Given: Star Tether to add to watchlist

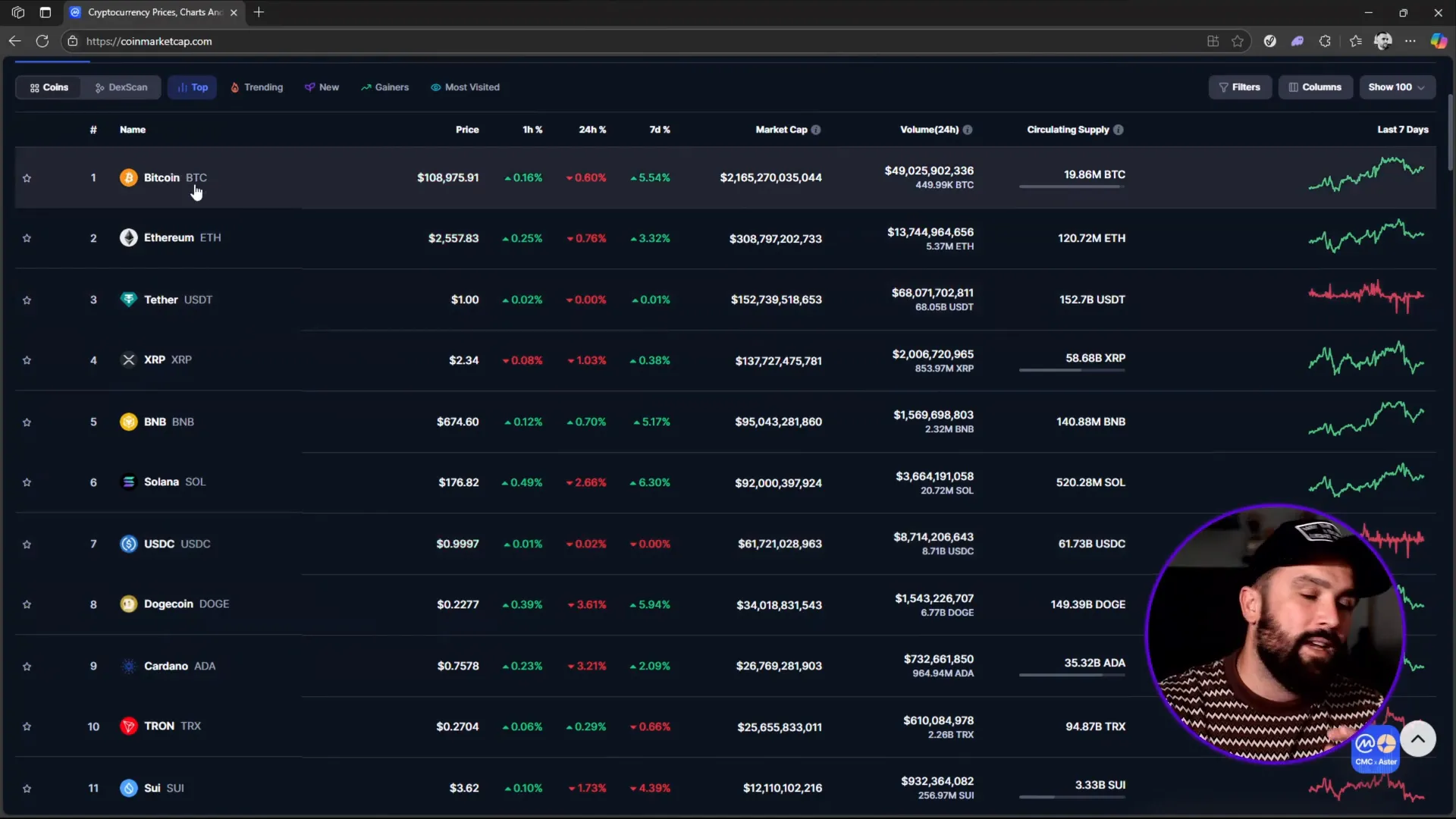Looking at the screenshot, I should [27, 300].
